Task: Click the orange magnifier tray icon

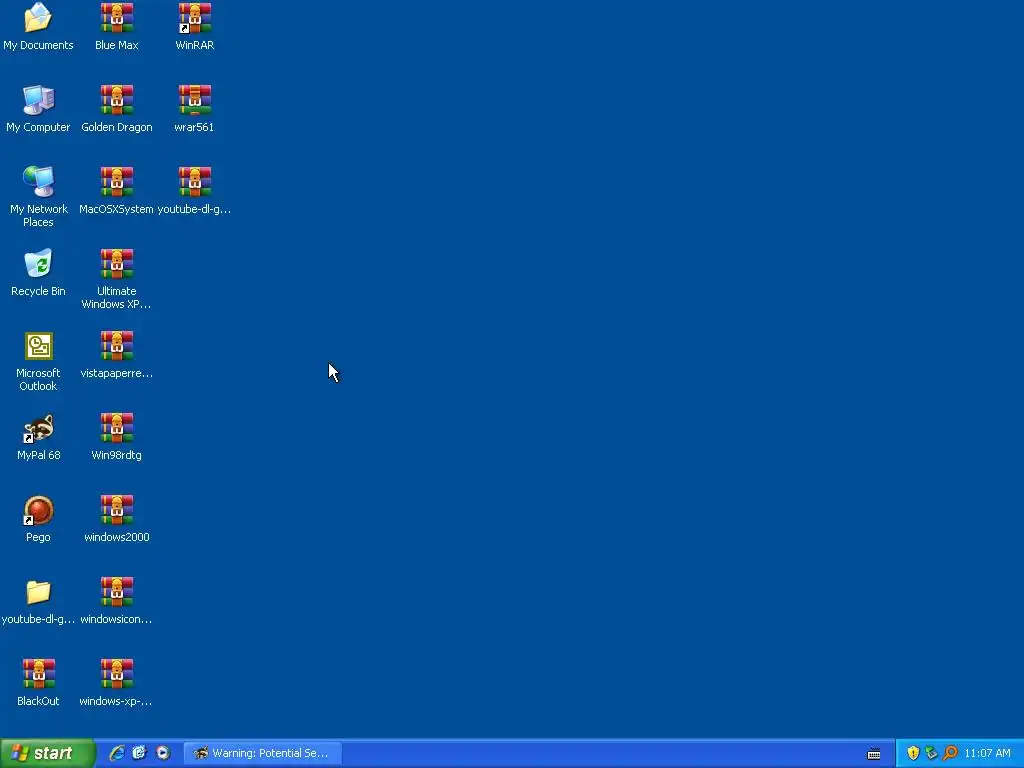Action: click(950, 753)
